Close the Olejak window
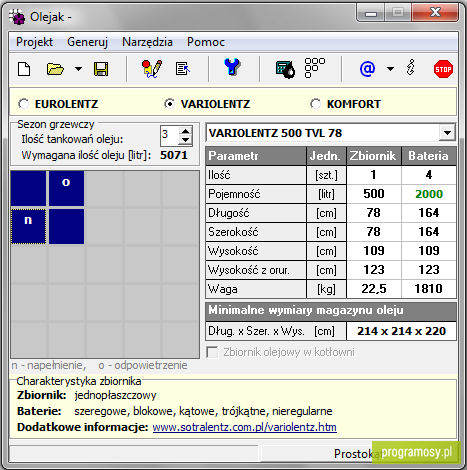The width and height of the screenshot is (467, 470). [x=435, y=13]
